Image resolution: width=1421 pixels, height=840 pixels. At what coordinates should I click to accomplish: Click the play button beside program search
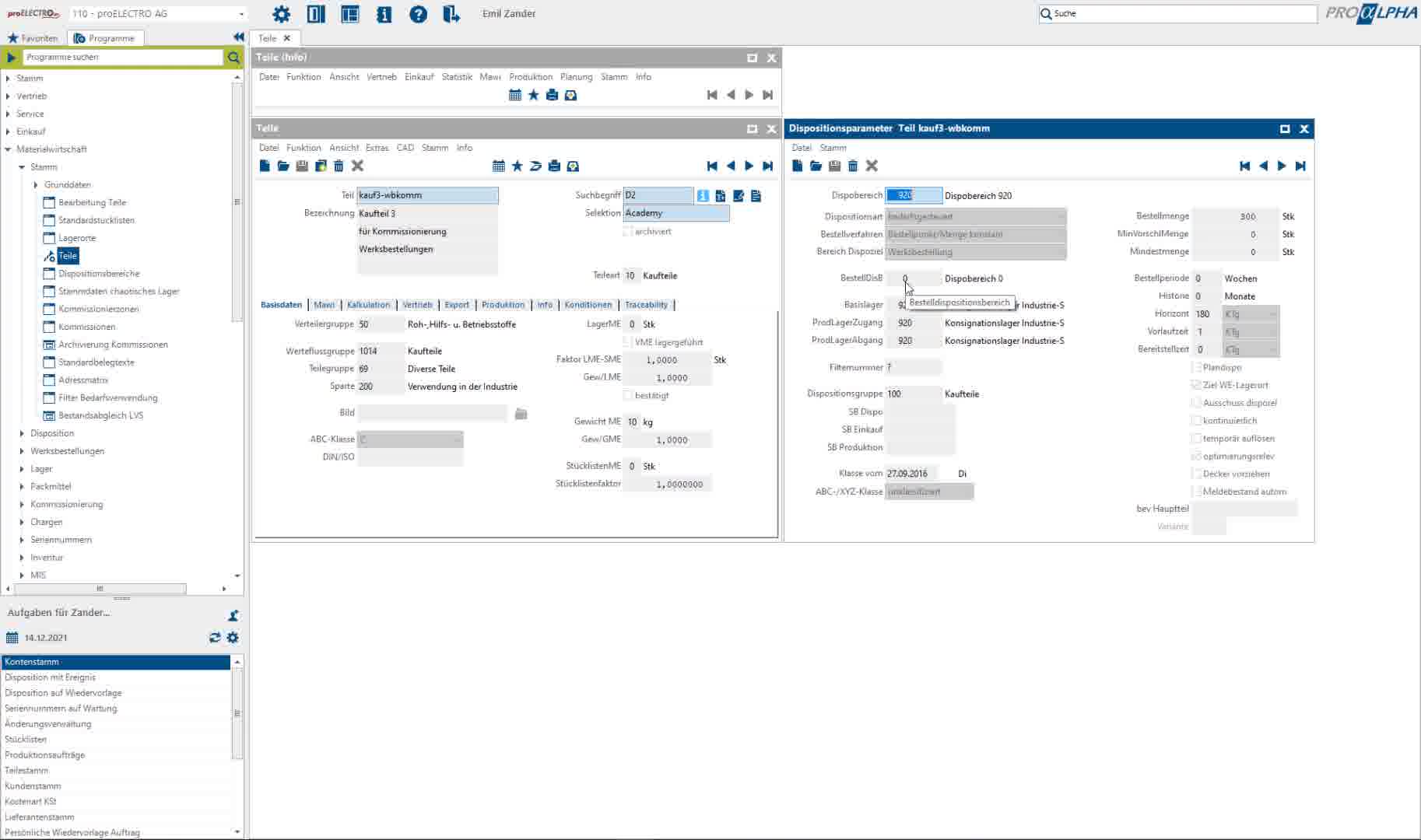coord(11,58)
